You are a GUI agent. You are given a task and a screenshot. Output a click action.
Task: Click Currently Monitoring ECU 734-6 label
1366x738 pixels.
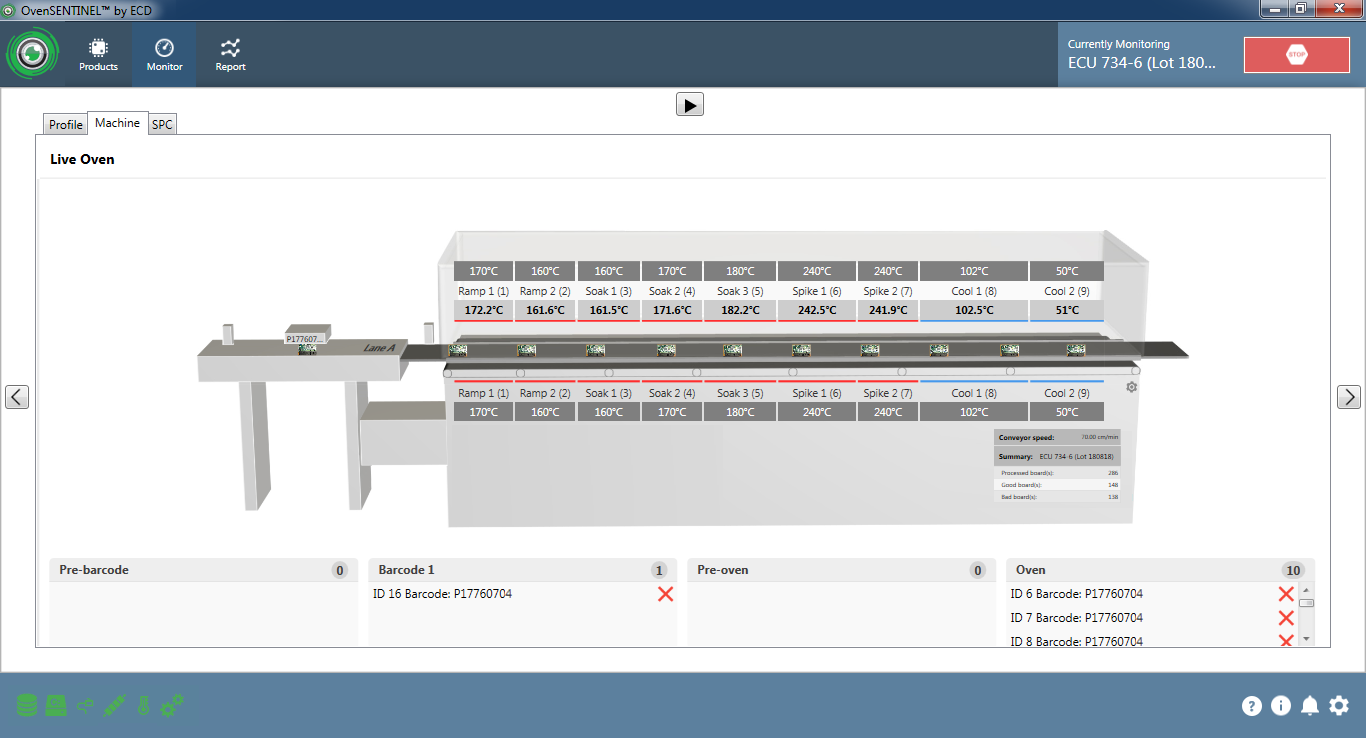(x=1142, y=54)
